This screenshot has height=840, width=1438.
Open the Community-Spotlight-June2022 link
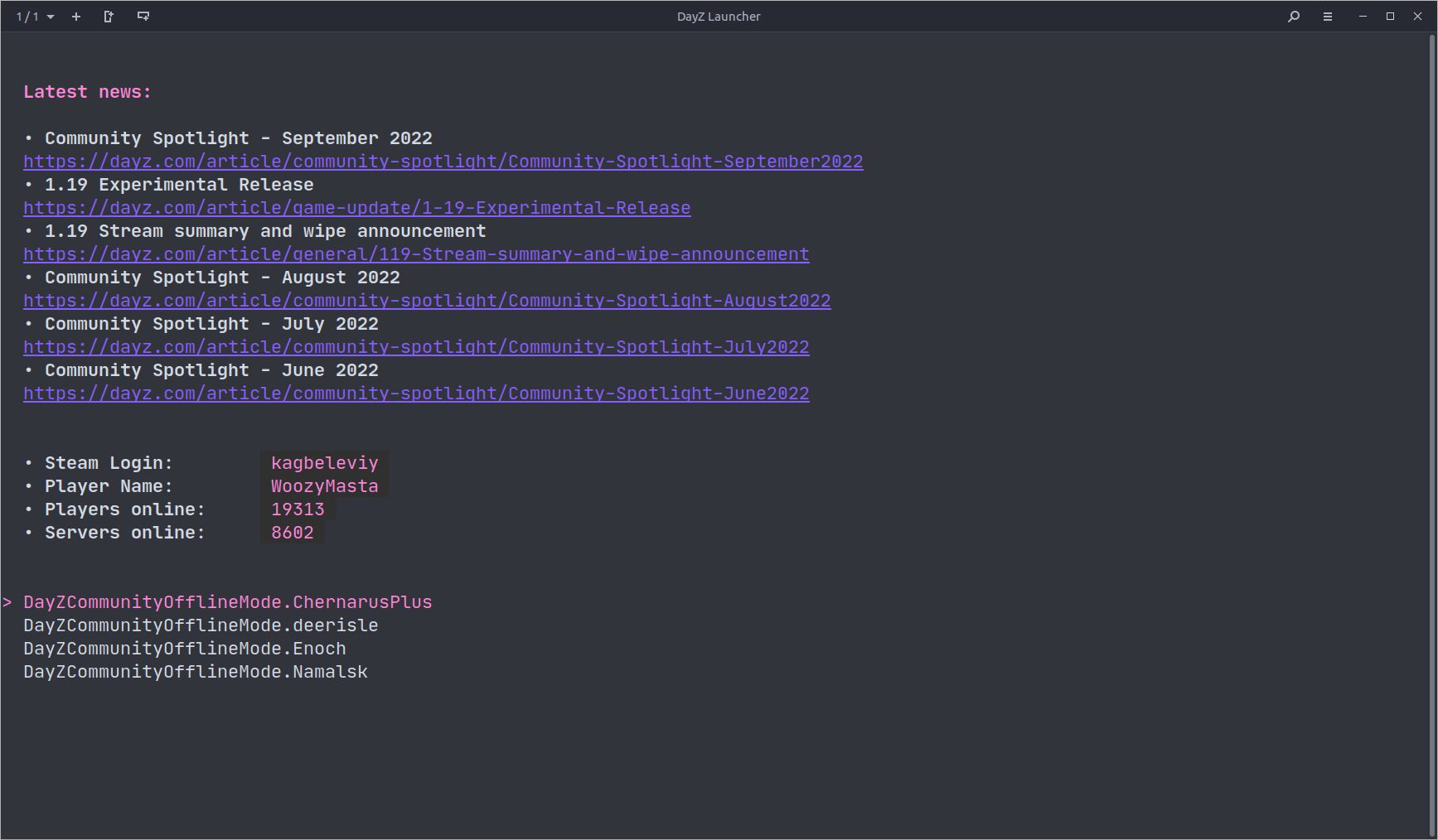coord(416,393)
